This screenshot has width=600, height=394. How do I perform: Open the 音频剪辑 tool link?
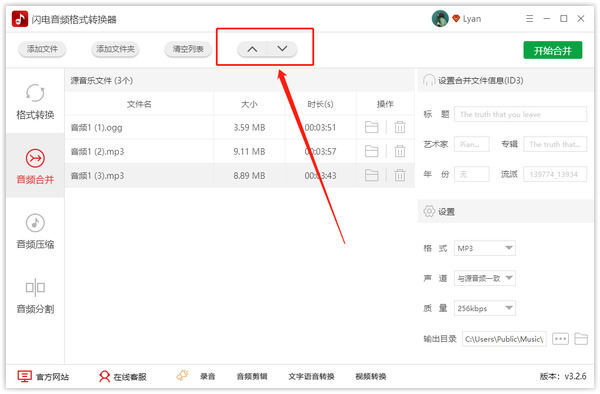coord(252,377)
